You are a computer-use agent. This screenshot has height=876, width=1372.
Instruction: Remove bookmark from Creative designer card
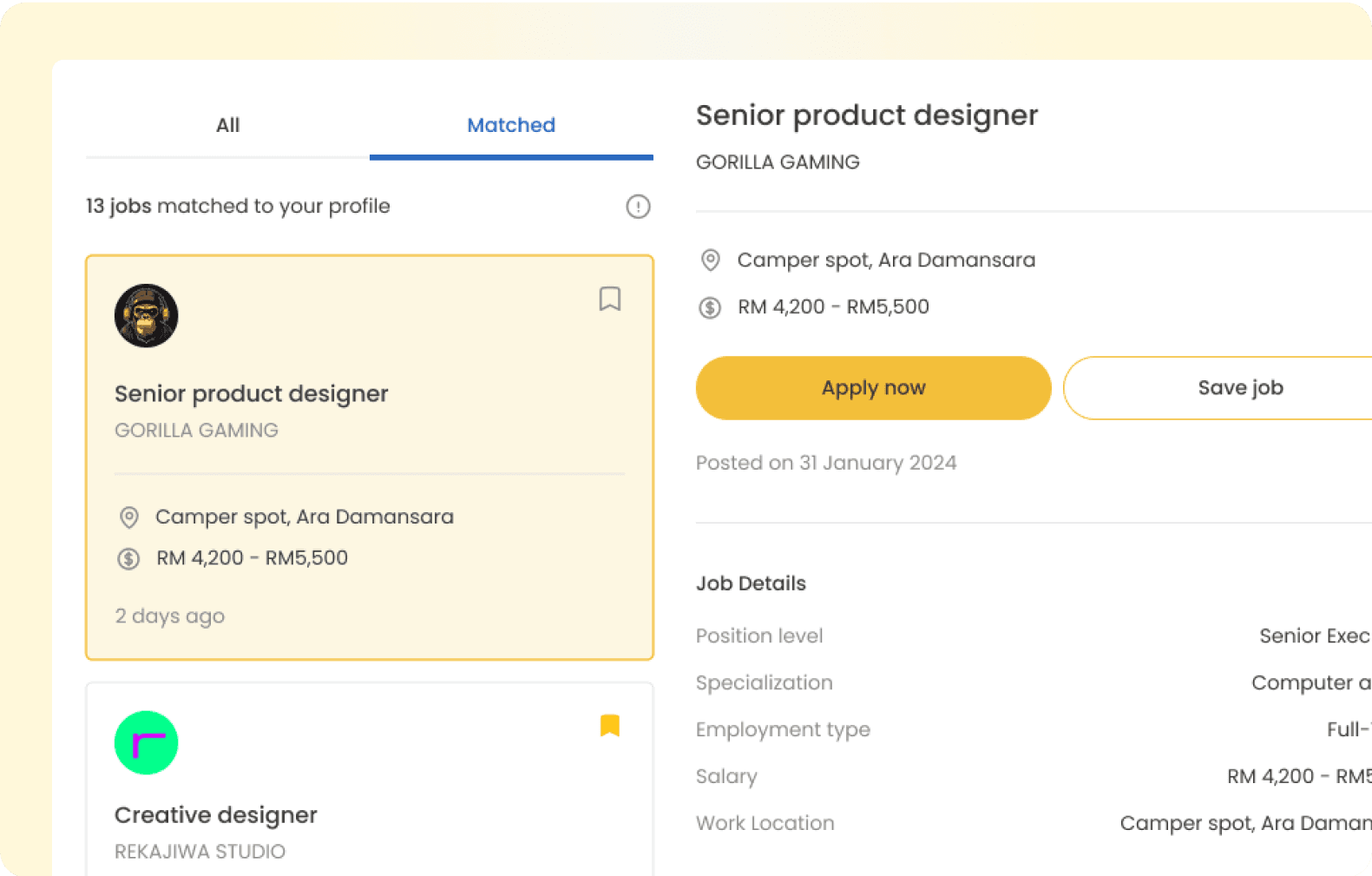(609, 725)
